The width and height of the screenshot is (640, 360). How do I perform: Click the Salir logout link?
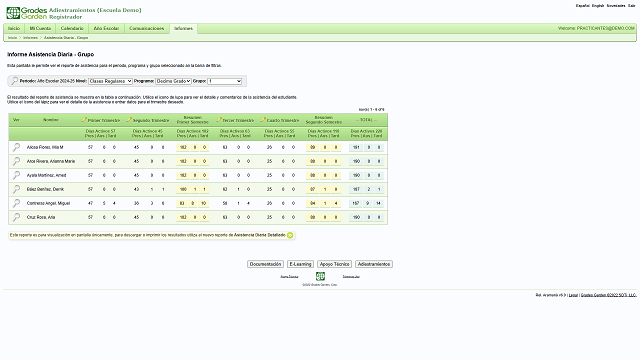point(631,6)
